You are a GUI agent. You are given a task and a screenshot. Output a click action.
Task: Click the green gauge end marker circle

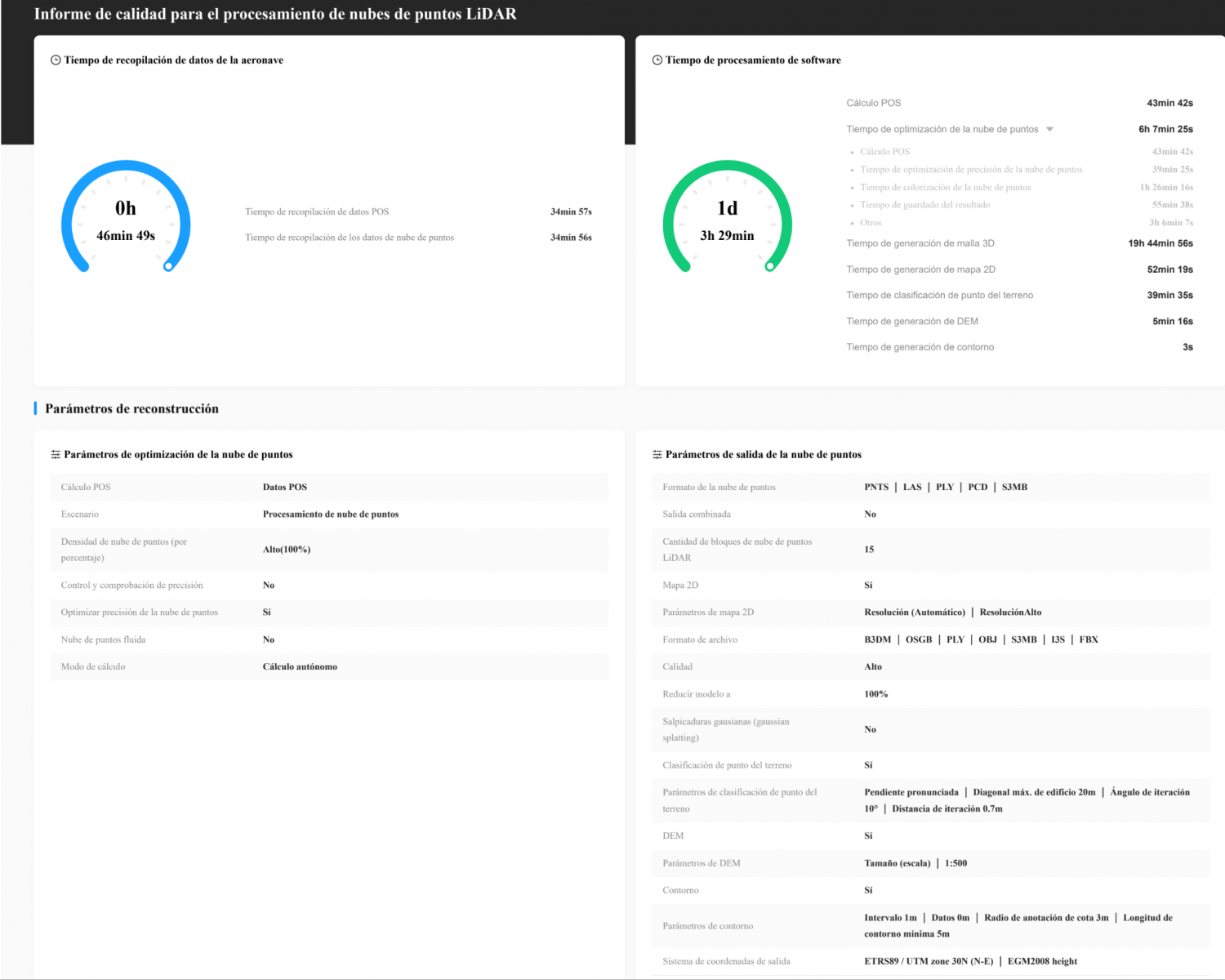tap(769, 265)
